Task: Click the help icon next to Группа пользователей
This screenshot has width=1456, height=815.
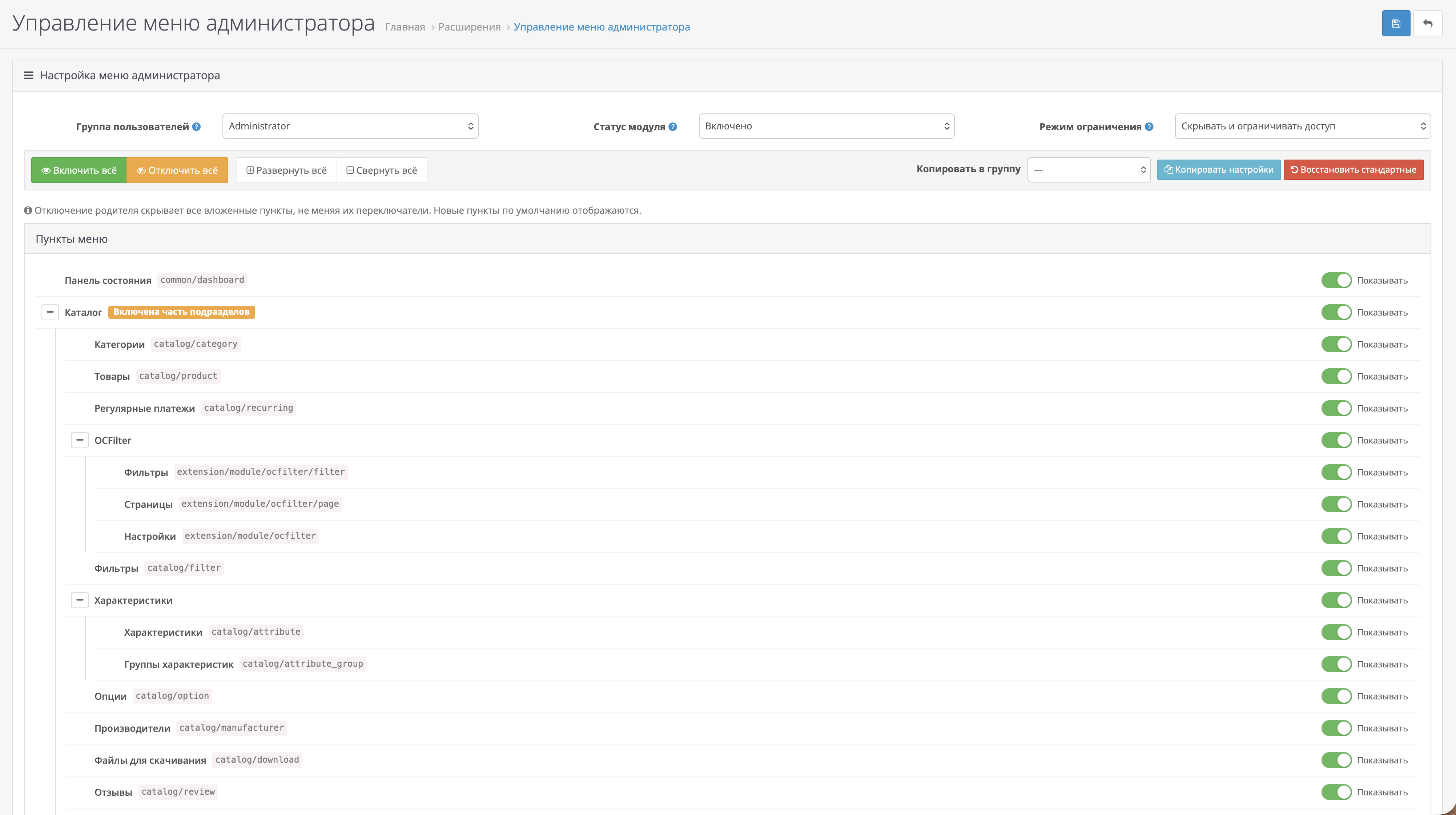Action: pyautogui.click(x=196, y=127)
